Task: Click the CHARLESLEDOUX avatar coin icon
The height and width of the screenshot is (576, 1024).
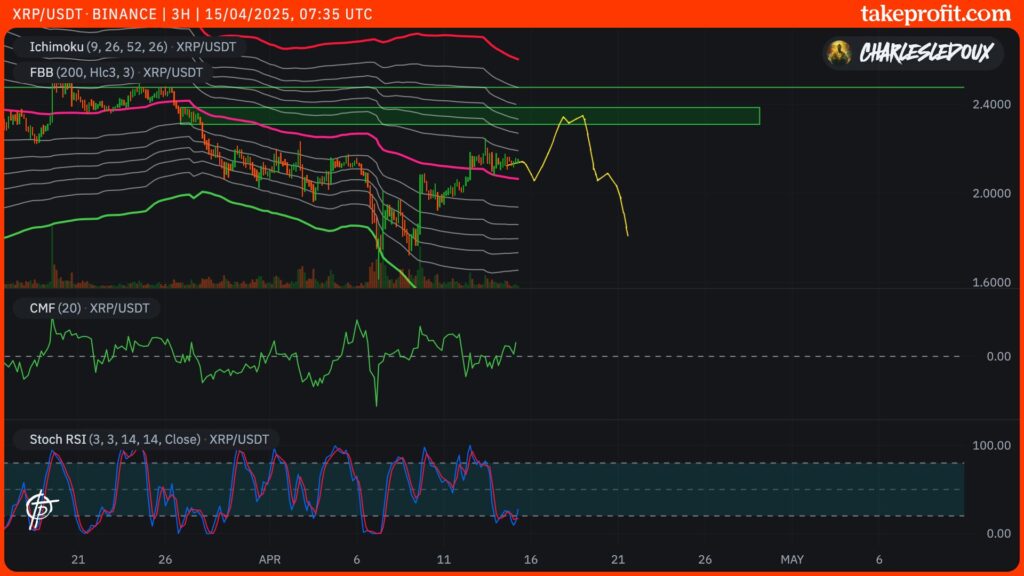Action: [838, 54]
